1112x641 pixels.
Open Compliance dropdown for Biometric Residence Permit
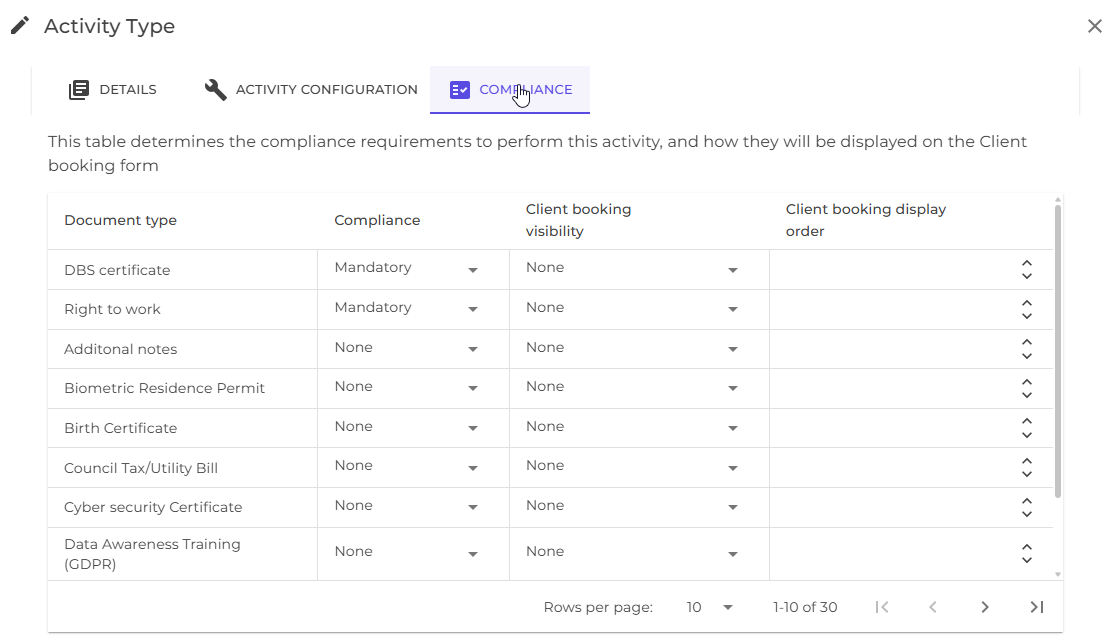[406, 388]
